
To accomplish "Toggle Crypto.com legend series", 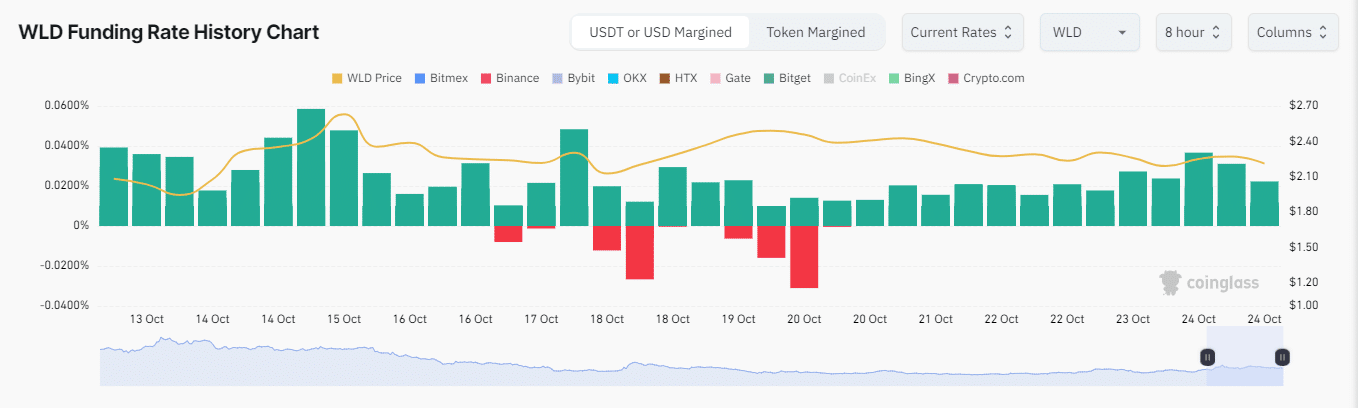I will coord(986,78).
